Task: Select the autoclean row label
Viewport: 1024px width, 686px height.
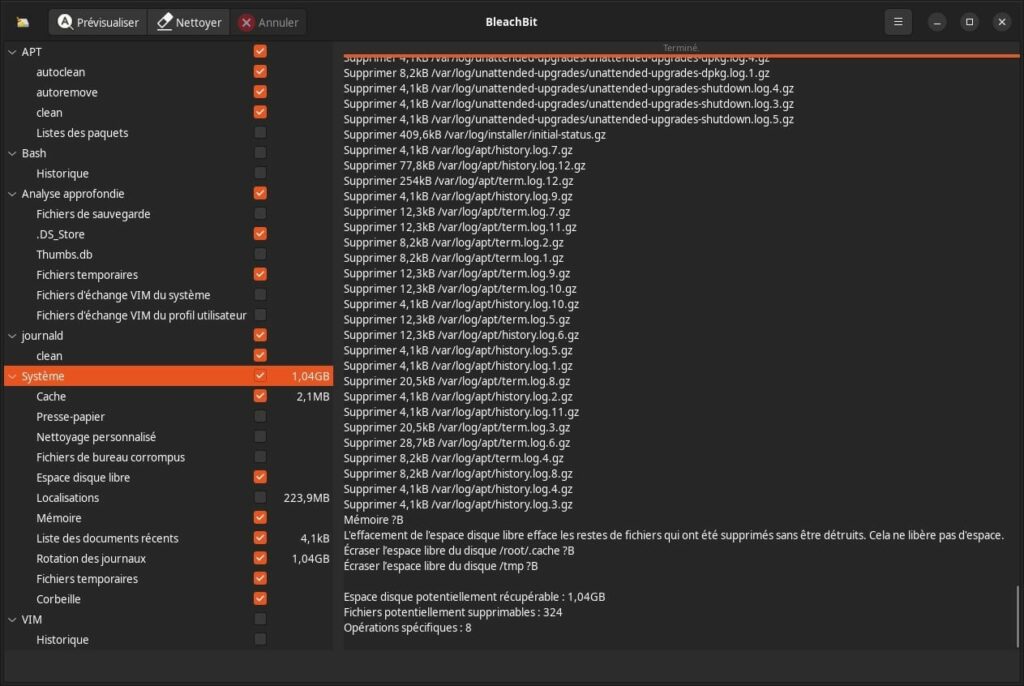Action: 61,72
